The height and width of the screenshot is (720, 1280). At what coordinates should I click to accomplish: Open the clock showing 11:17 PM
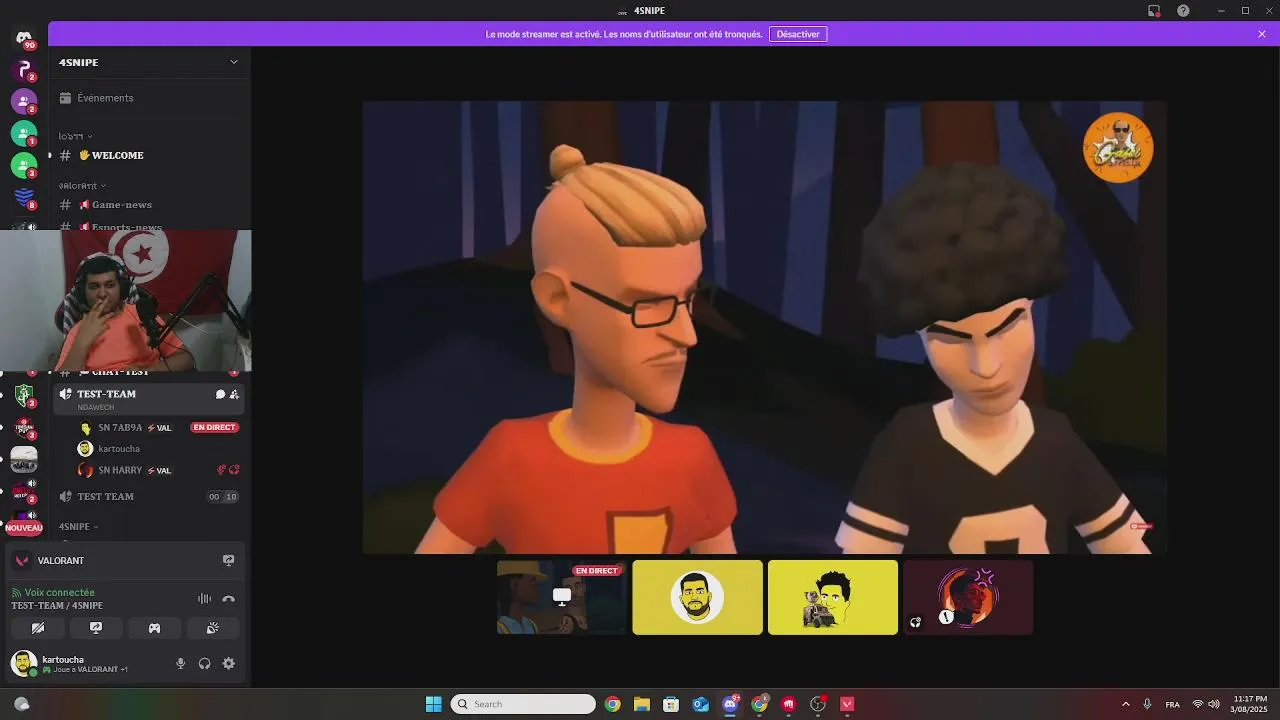1250,704
